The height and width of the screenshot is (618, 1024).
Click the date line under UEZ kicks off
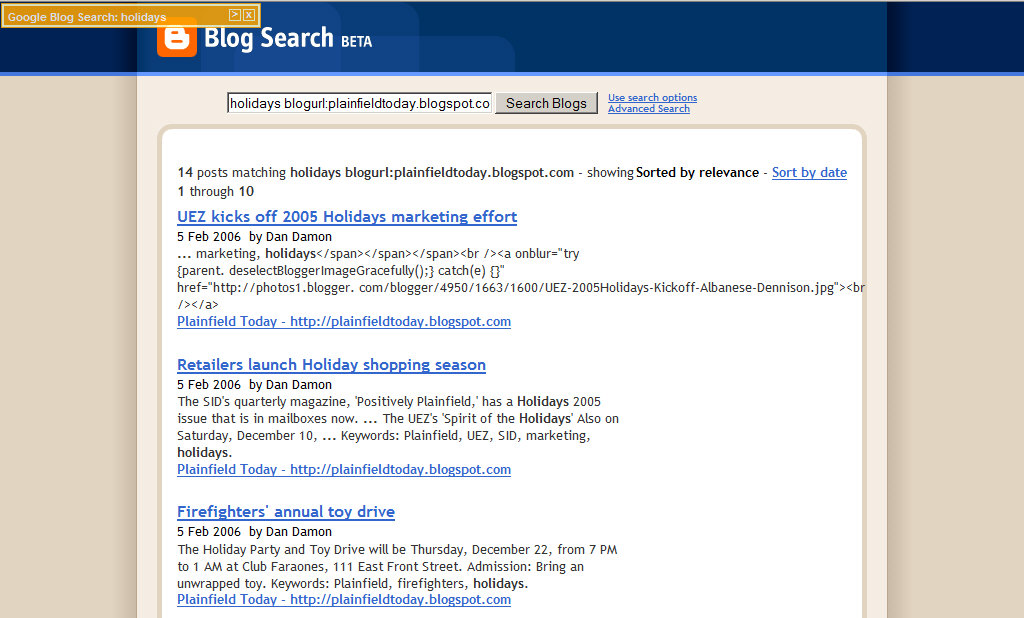click(x=254, y=236)
